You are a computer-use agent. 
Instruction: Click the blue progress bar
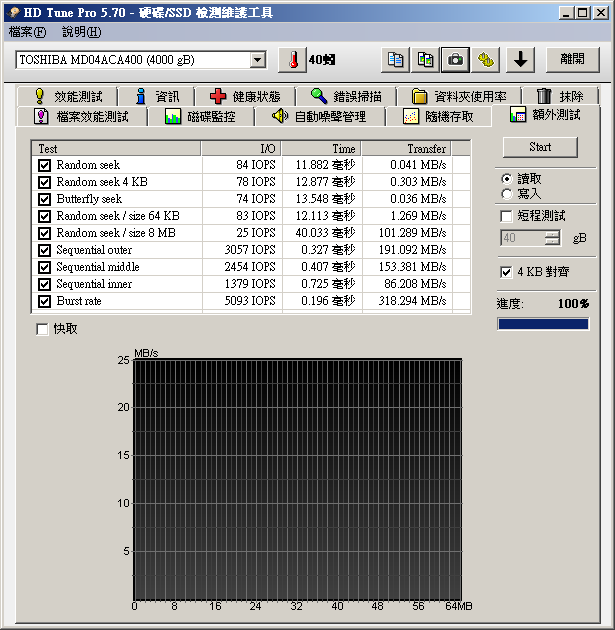543,324
